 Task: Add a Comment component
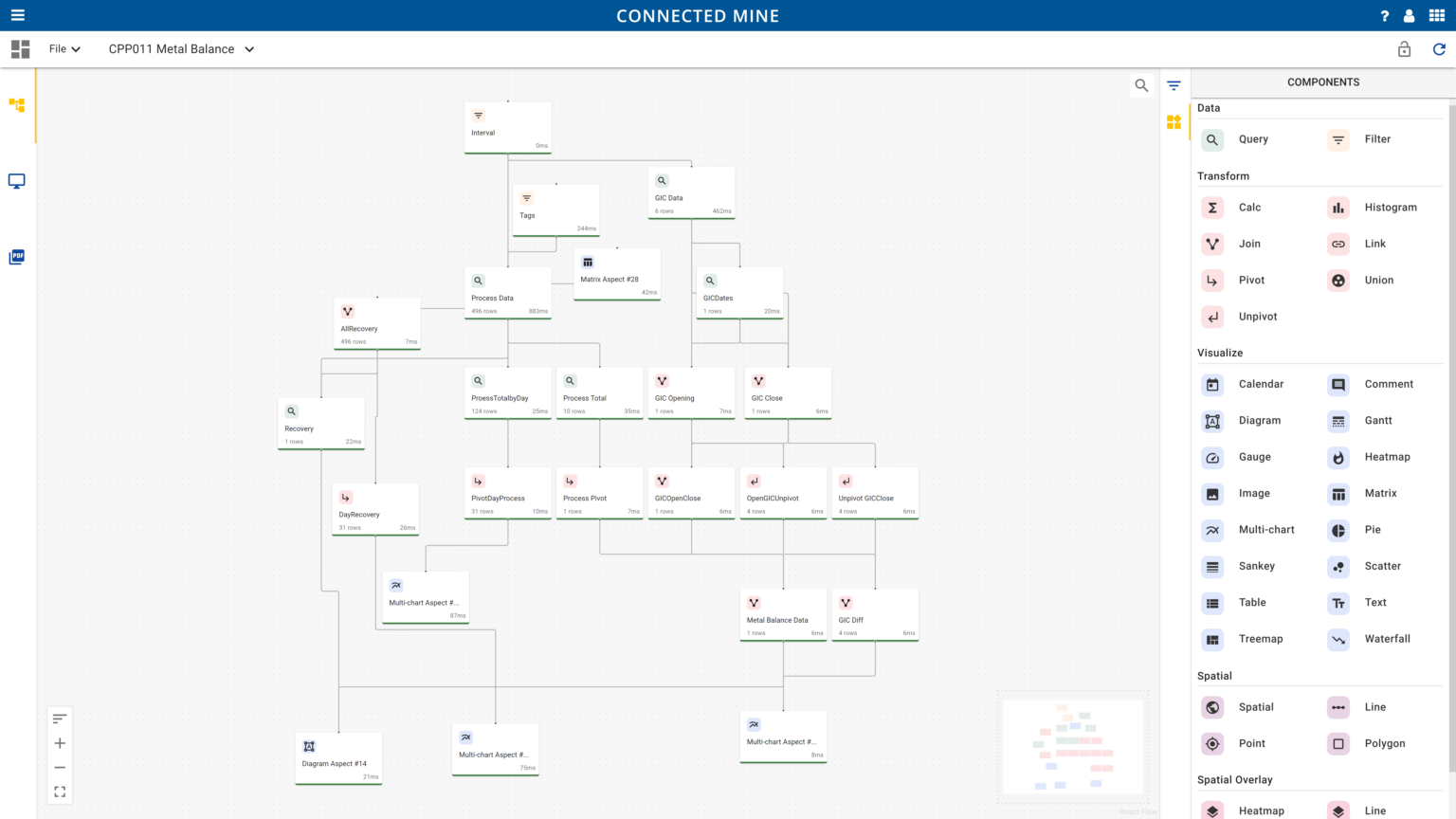pos(1389,384)
